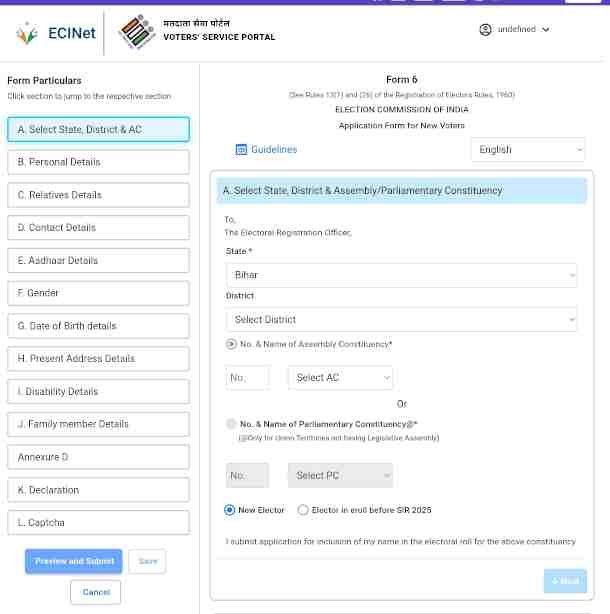Click the user profile avatar icon

485,30
